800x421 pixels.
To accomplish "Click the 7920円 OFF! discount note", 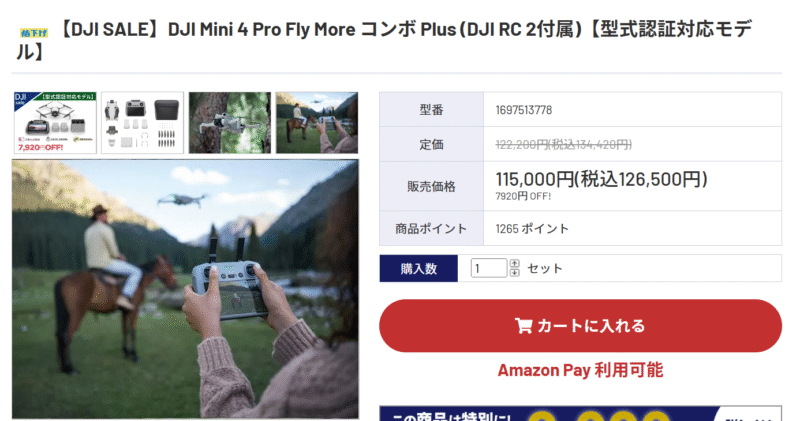I will pos(523,196).
